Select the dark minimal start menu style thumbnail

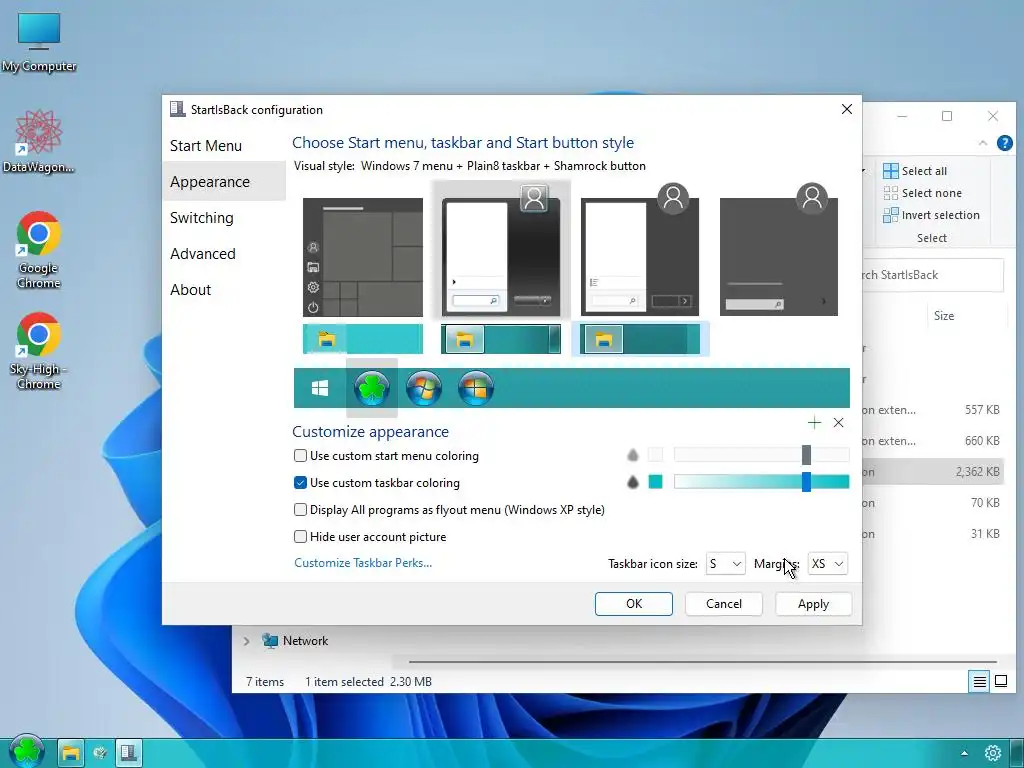pyautogui.click(x=778, y=251)
